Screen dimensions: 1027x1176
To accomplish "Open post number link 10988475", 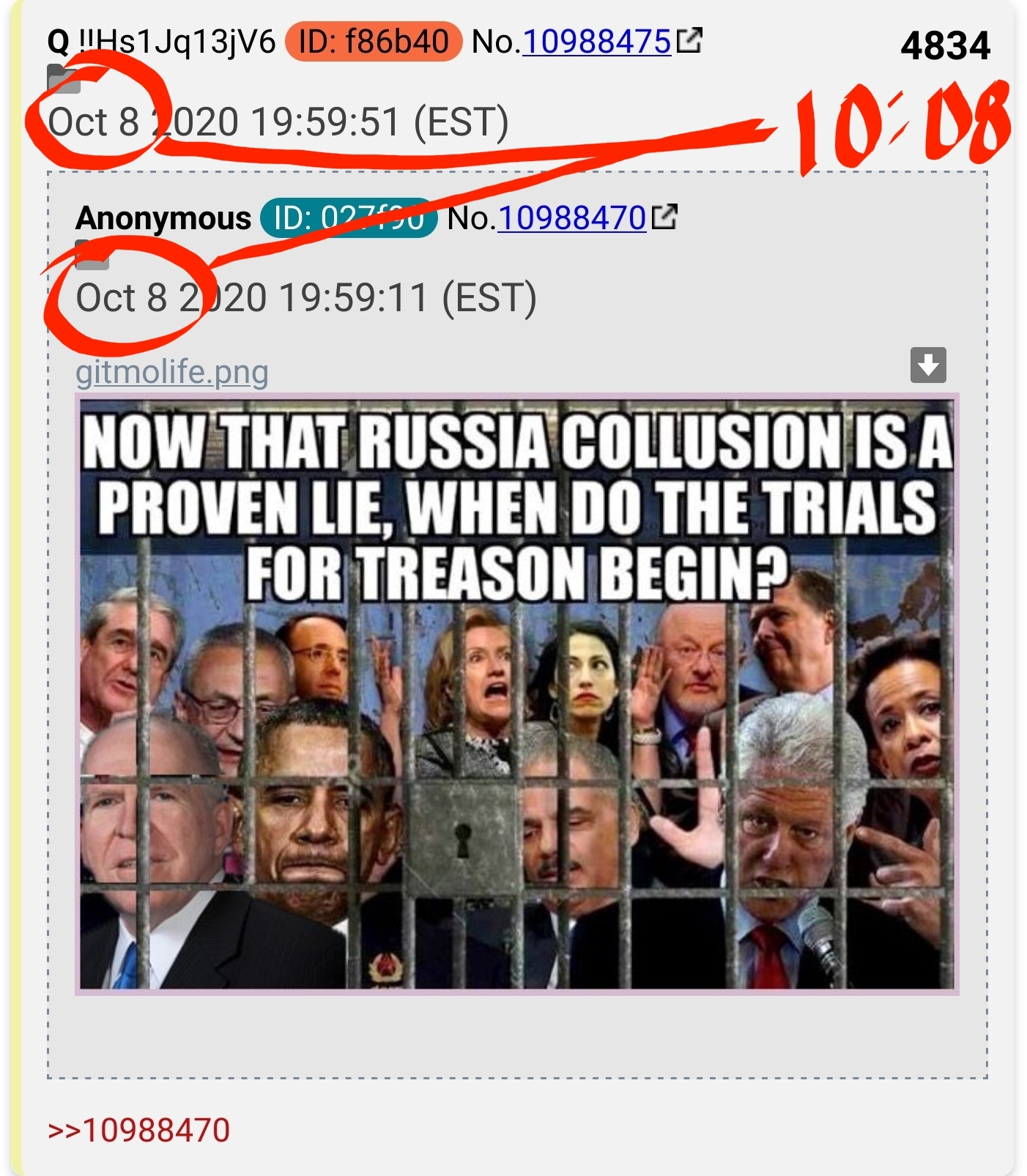I will point(596,42).
